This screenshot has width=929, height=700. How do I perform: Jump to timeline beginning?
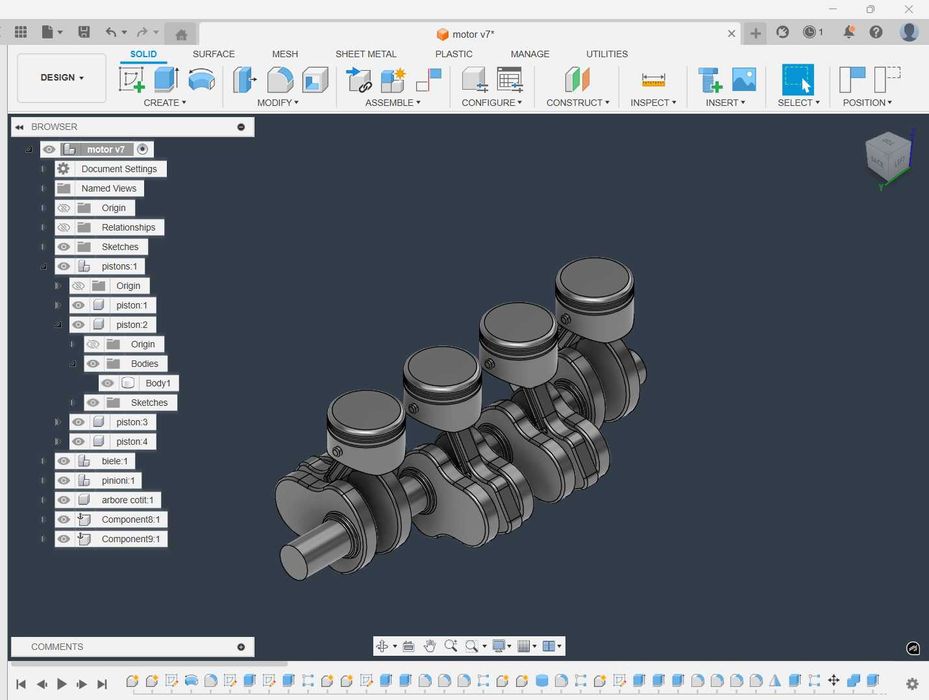click(21, 684)
